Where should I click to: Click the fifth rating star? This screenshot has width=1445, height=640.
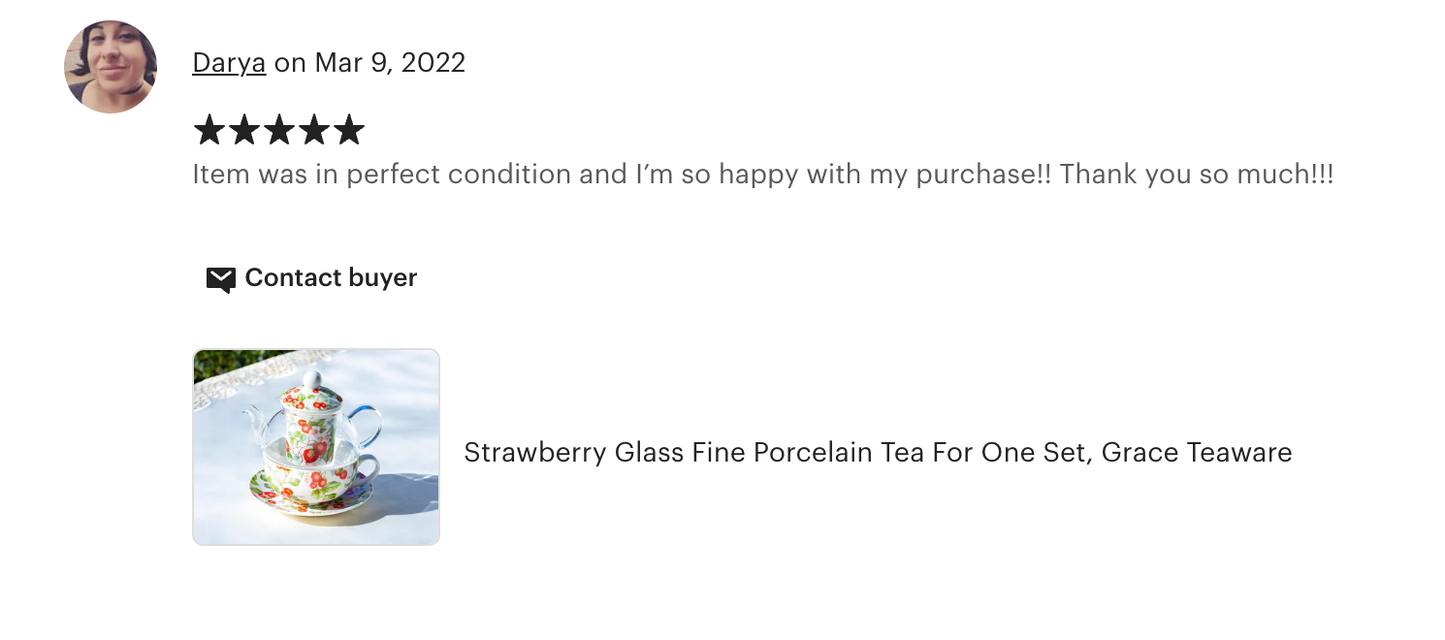(x=349, y=130)
